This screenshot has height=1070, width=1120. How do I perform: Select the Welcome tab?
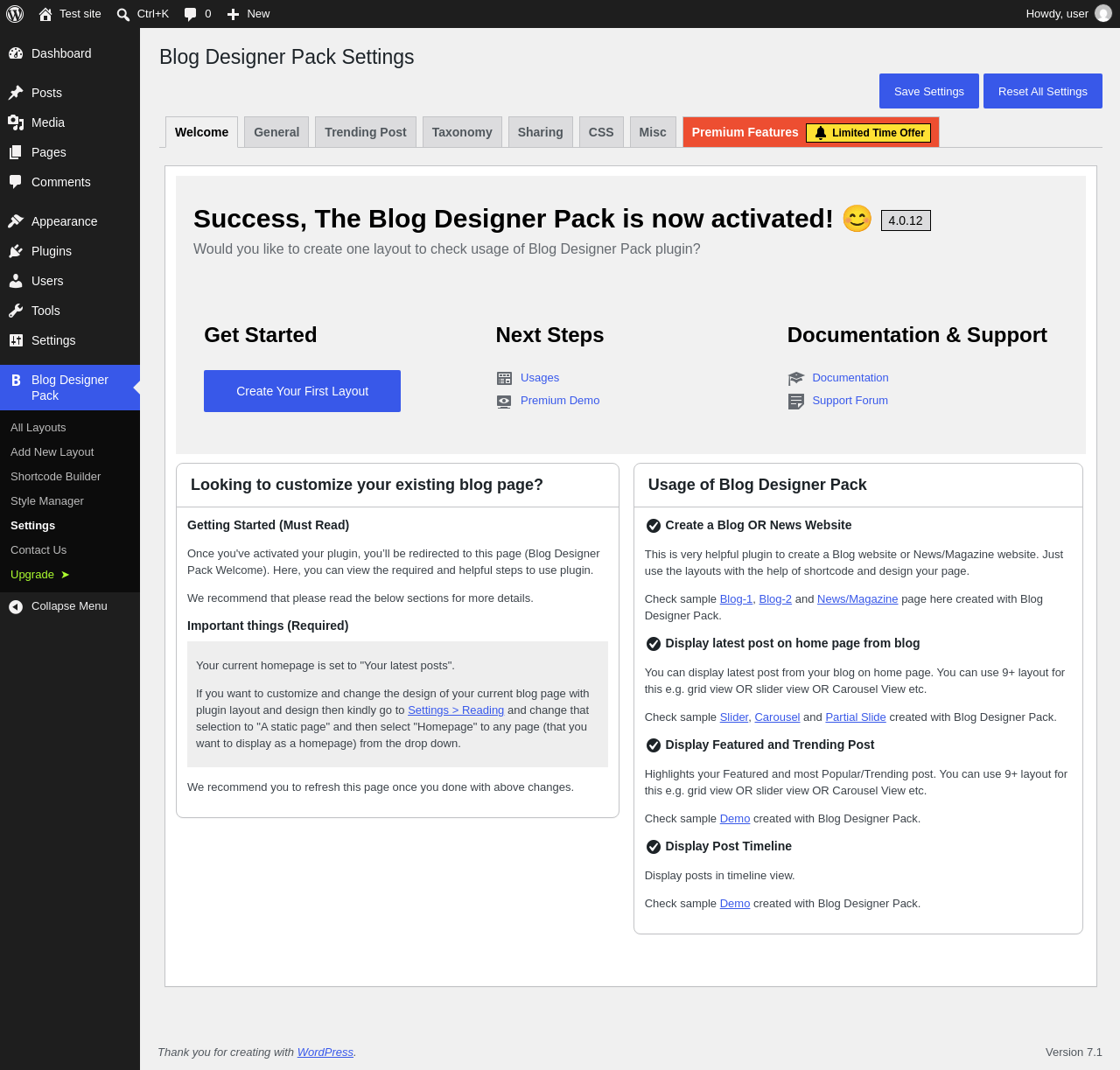tap(201, 132)
